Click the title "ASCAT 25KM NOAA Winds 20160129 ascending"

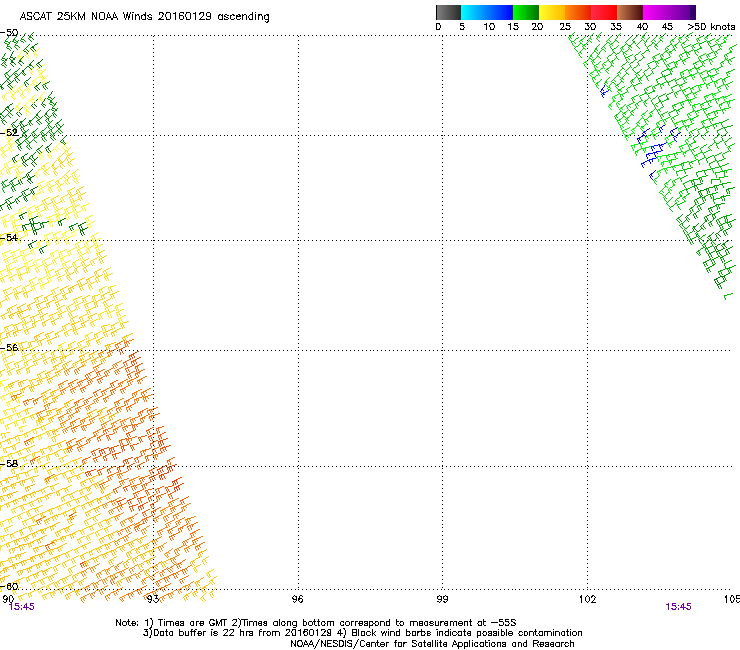144,17
